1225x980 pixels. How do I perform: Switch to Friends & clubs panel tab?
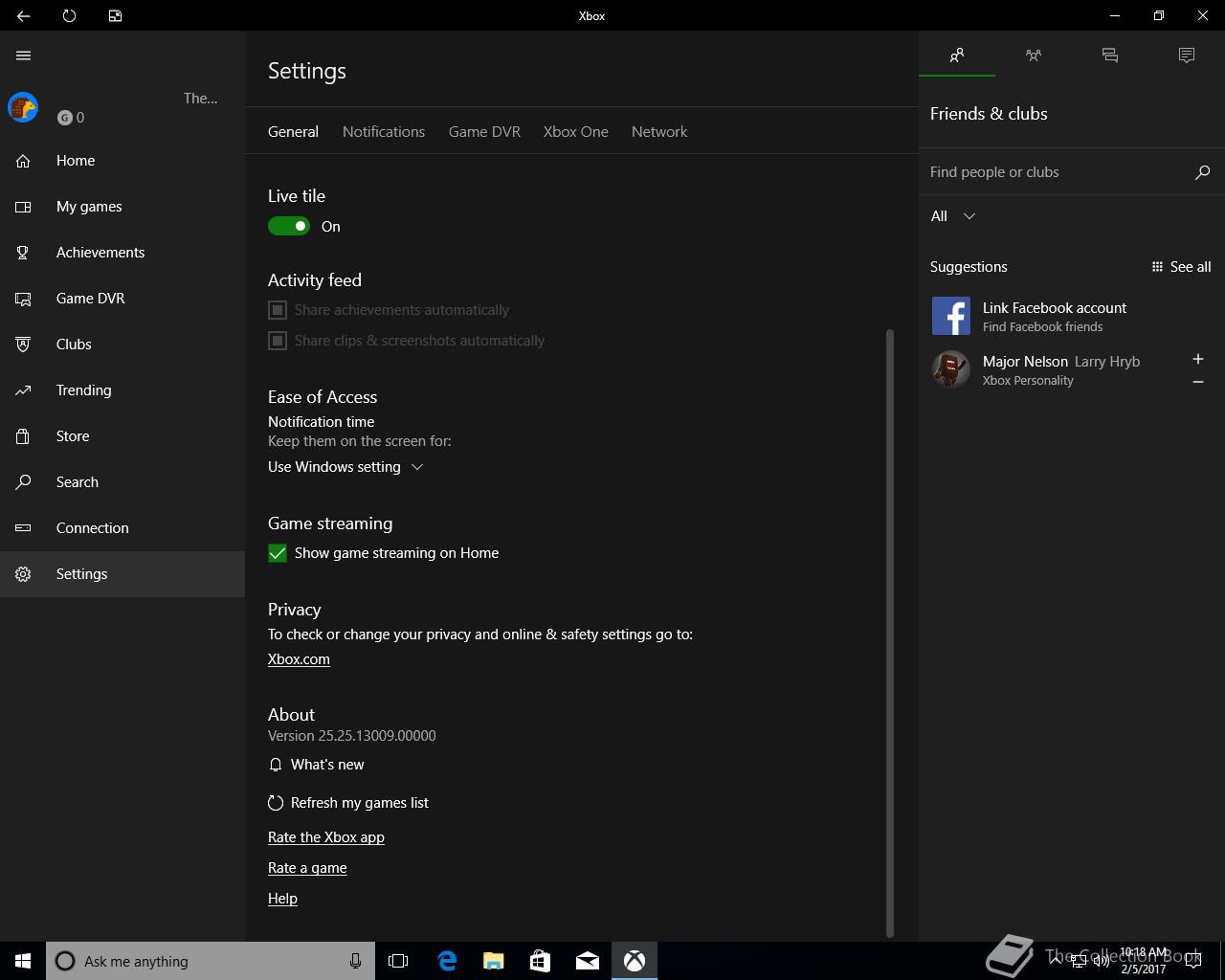(957, 56)
